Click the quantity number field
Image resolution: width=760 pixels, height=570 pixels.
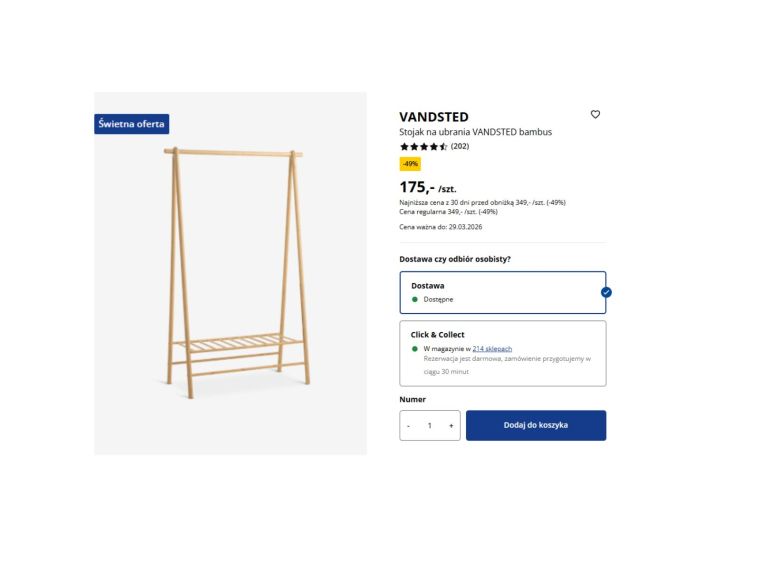point(430,425)
